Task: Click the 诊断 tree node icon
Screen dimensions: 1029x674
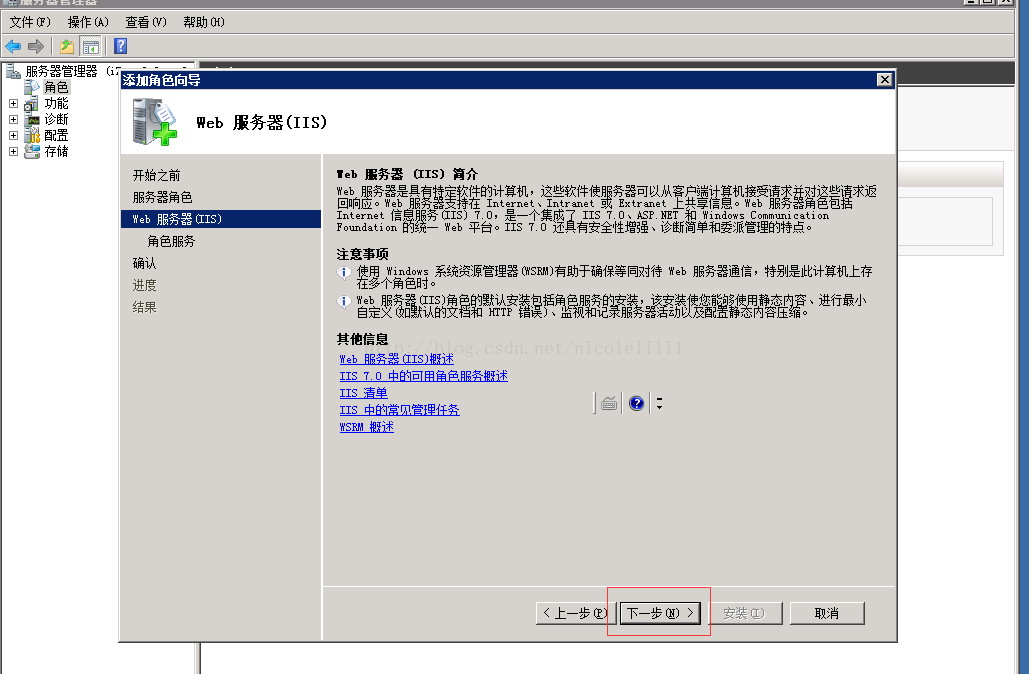Action: coord(32,119)
